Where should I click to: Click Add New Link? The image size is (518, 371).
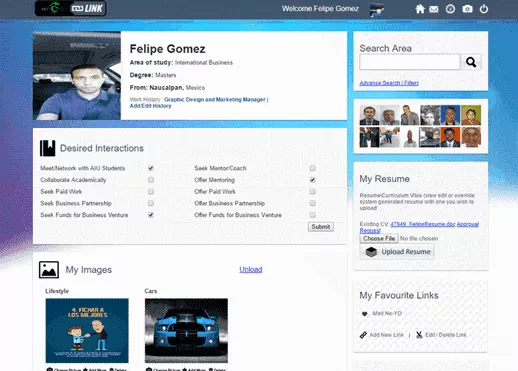click(x=386, y=335)
